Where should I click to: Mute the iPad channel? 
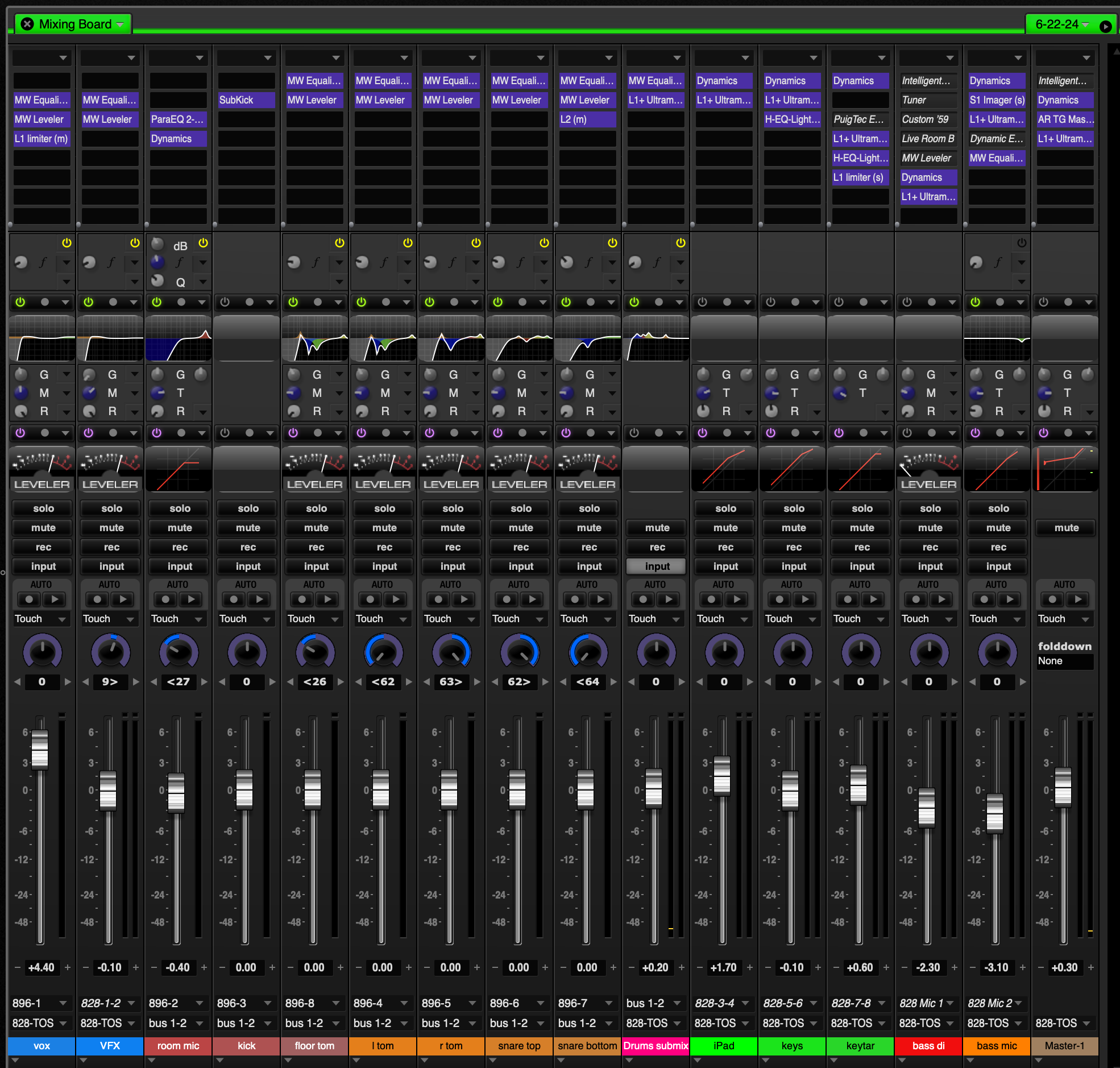[725, 528]
